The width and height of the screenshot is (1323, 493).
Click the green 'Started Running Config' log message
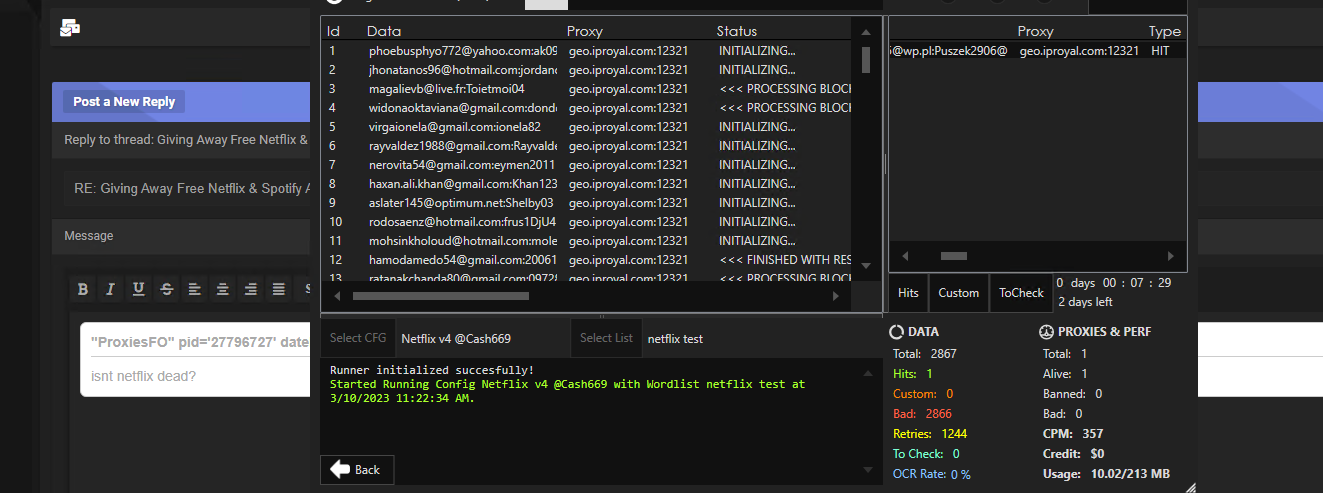point(567,390)
